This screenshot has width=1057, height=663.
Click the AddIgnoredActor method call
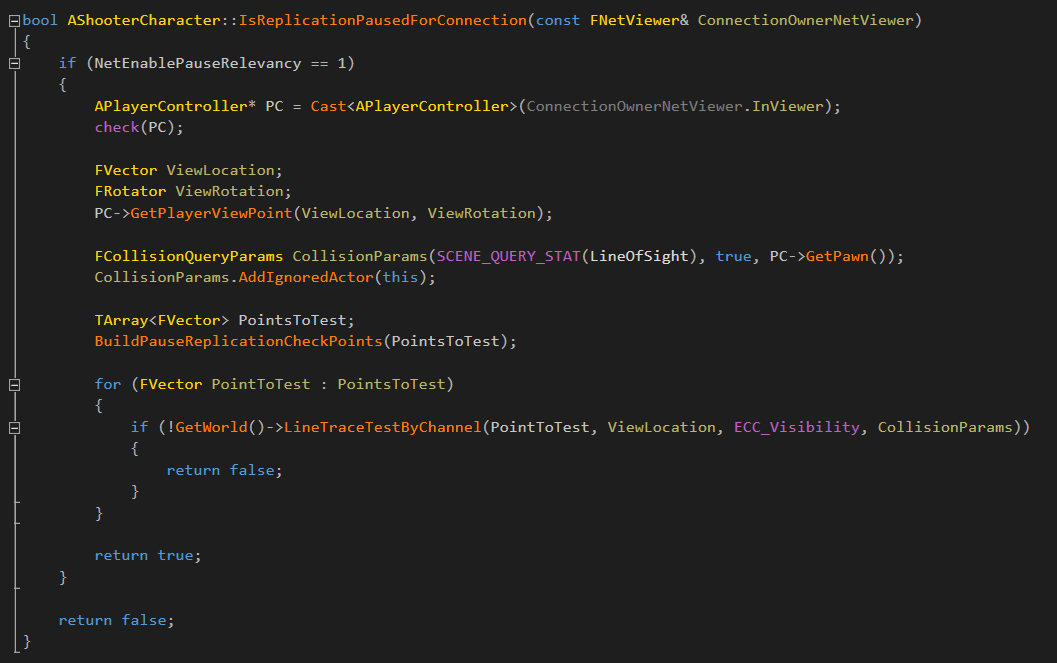tap(306, 277)
